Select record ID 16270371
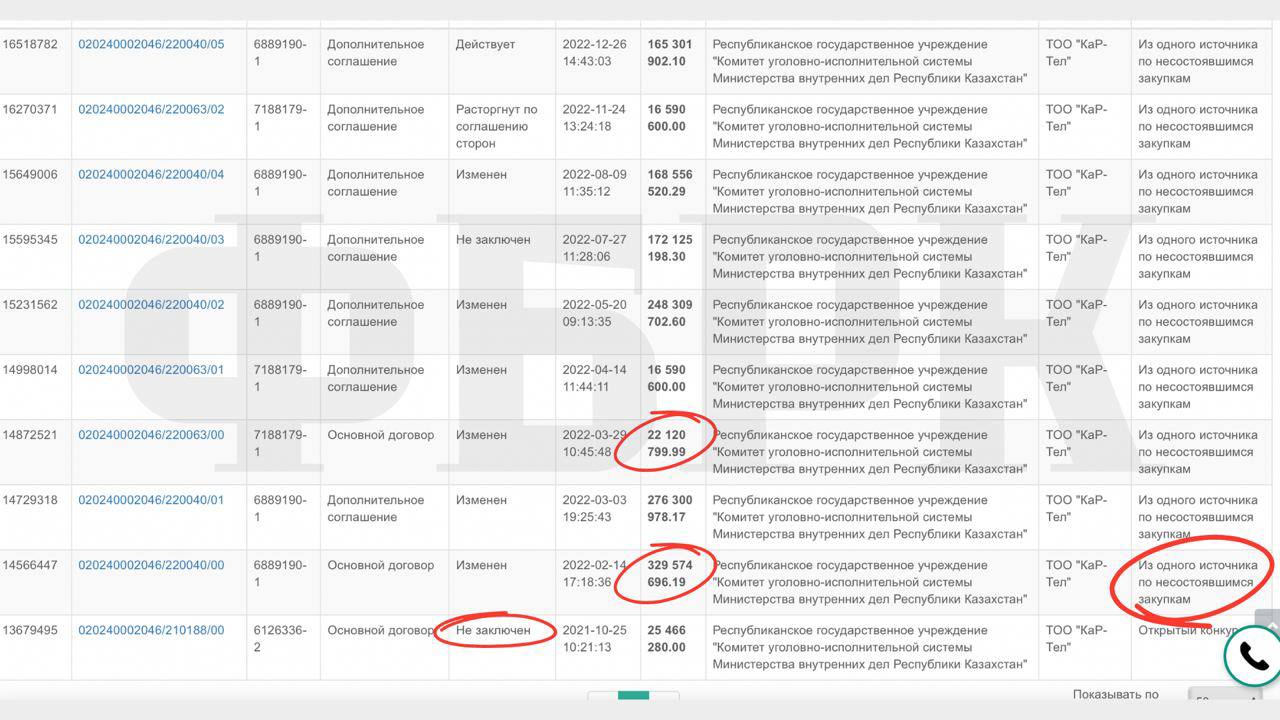 pos(30,109)
